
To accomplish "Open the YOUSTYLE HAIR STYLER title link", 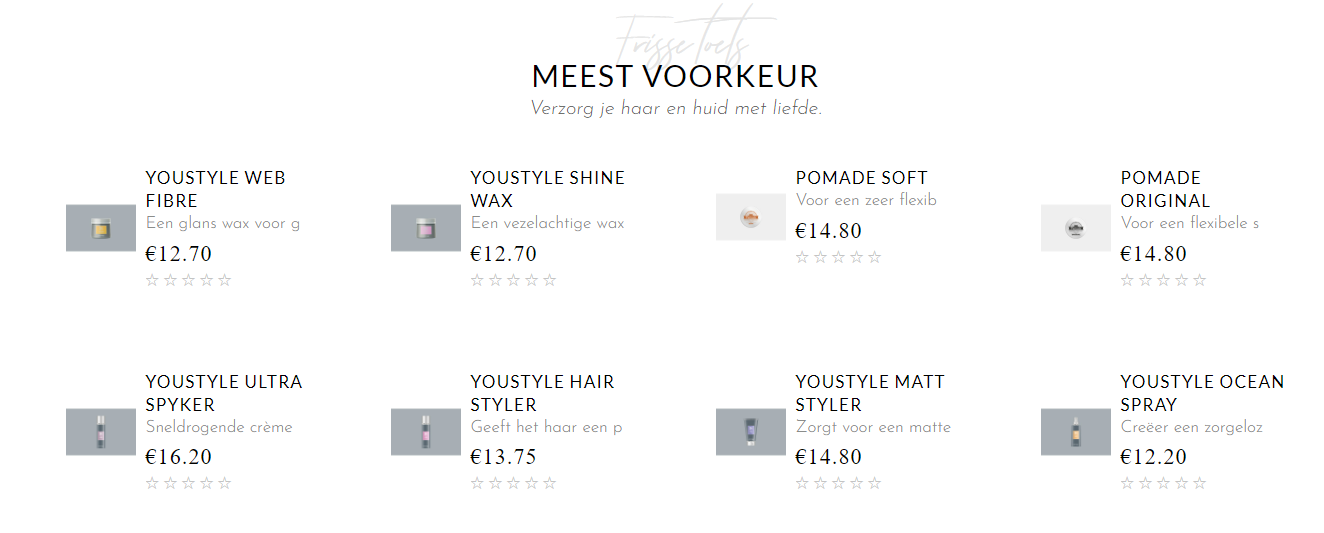I will point(543,393).
